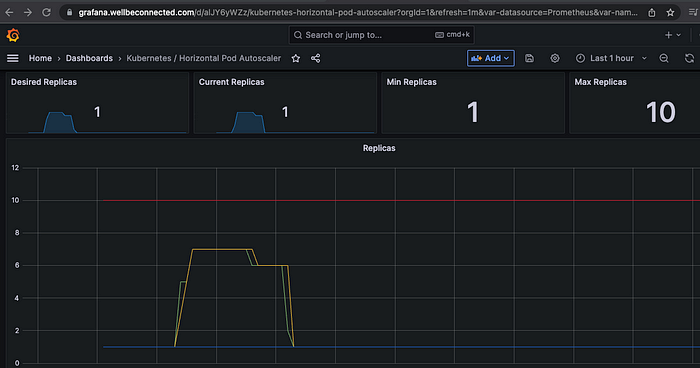This screenshot has width=700, height=368.
Task: Refresh the dashboard
Action: (x=689, y=58)
